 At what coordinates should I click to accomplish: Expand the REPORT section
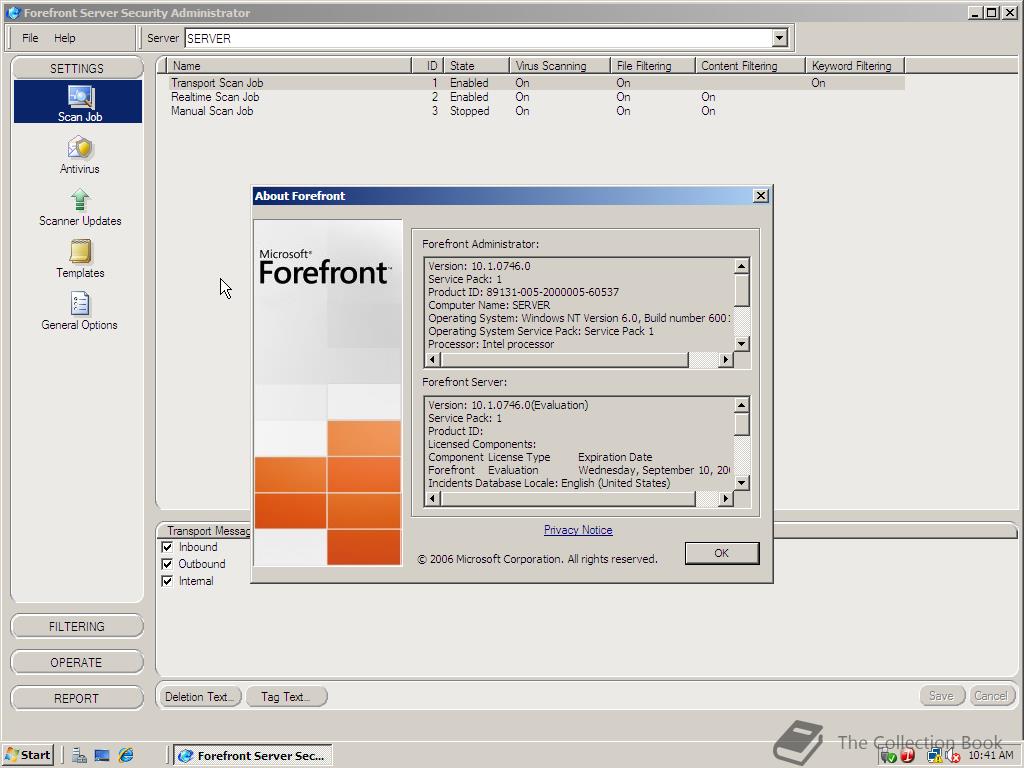pos(77,698)
